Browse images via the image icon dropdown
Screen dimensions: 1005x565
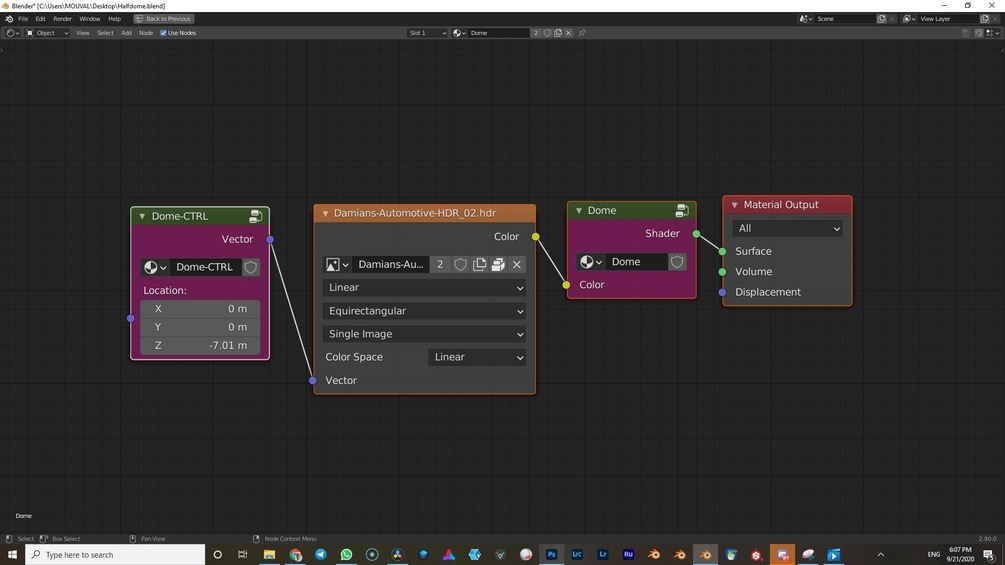(337, 265)
